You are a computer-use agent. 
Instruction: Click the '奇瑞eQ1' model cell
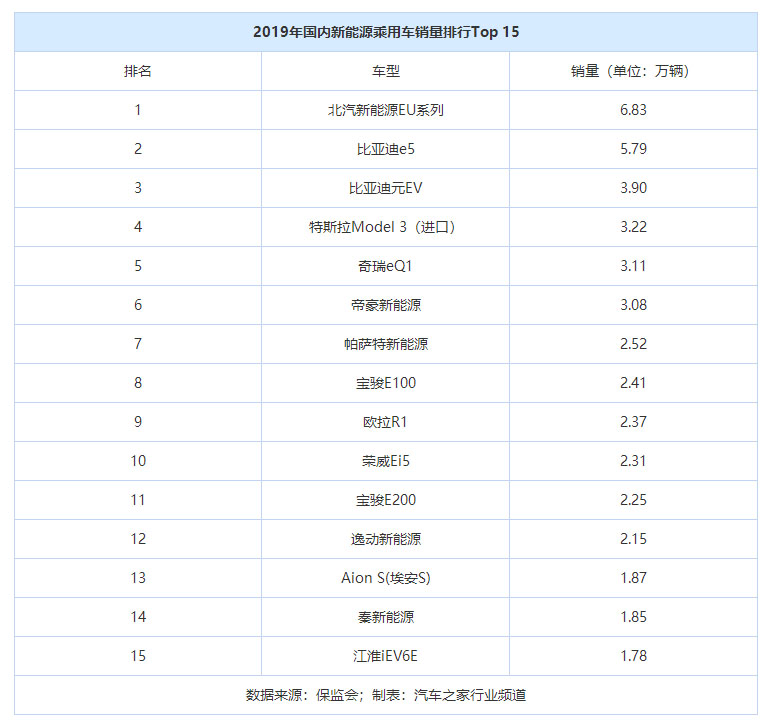(x=385, y=266)
